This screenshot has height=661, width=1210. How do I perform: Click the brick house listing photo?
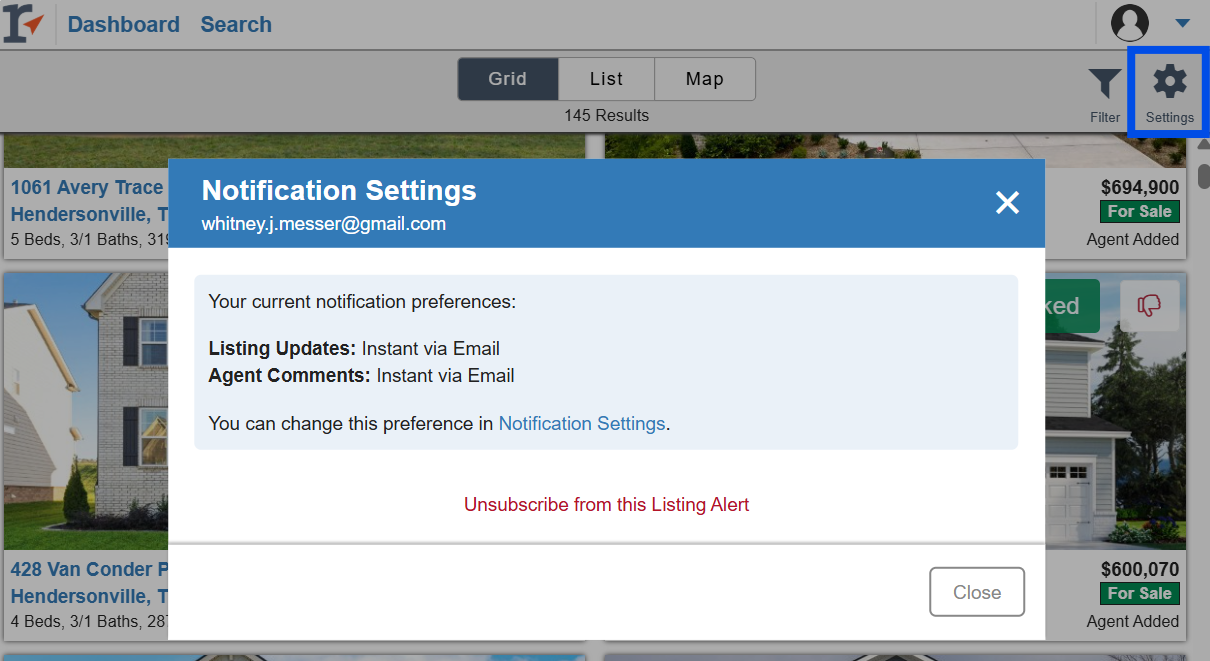pyautogui.click(x=85, y=410)
